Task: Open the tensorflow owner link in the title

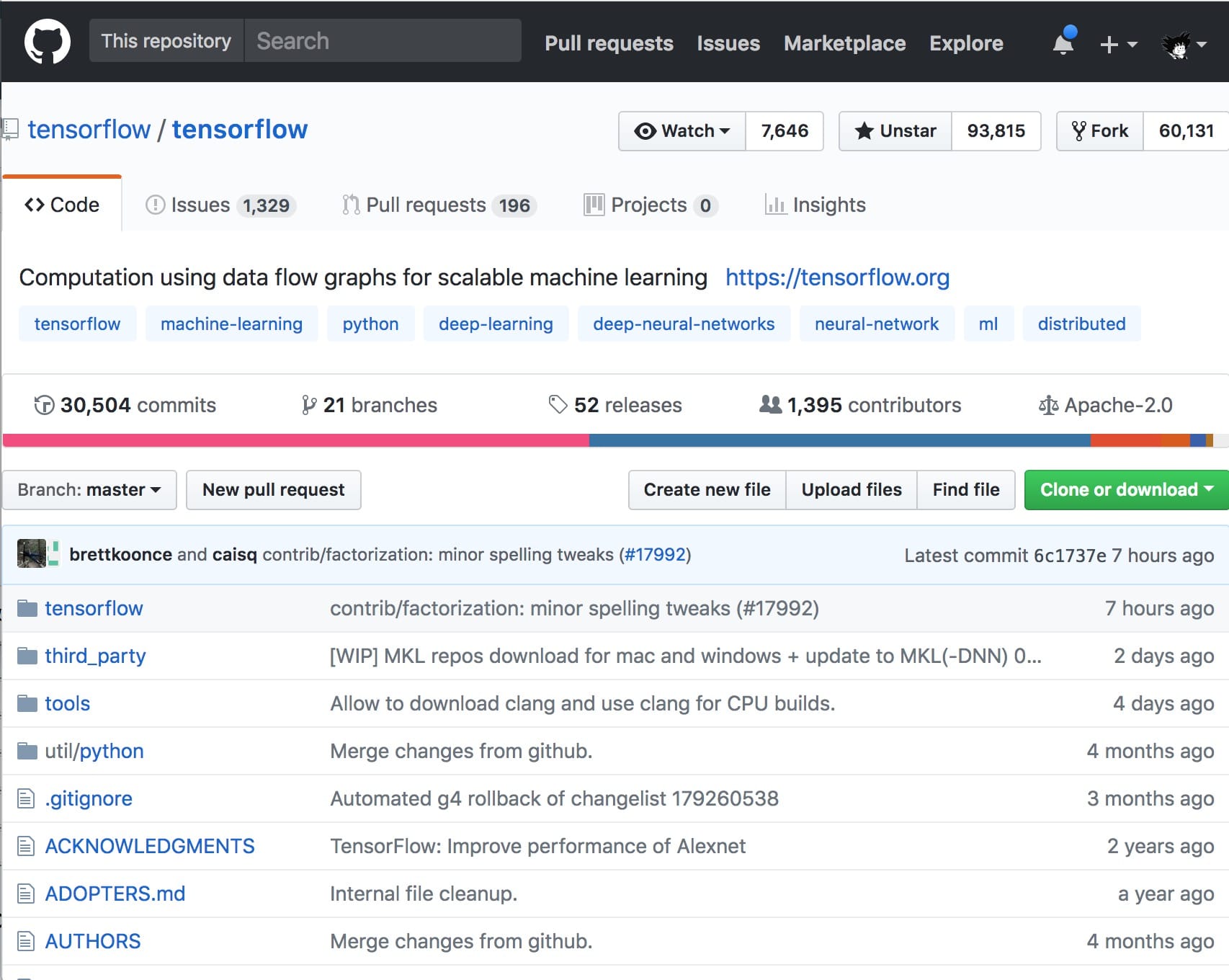Action: point(89,130)
